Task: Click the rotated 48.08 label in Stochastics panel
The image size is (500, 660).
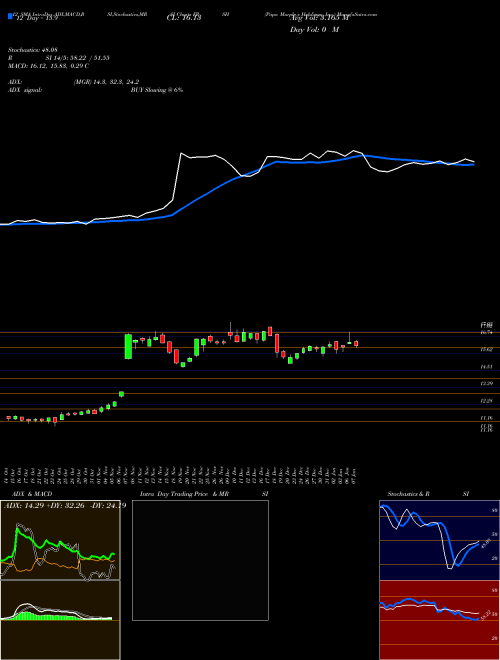Action: click(x=486, y=543)
